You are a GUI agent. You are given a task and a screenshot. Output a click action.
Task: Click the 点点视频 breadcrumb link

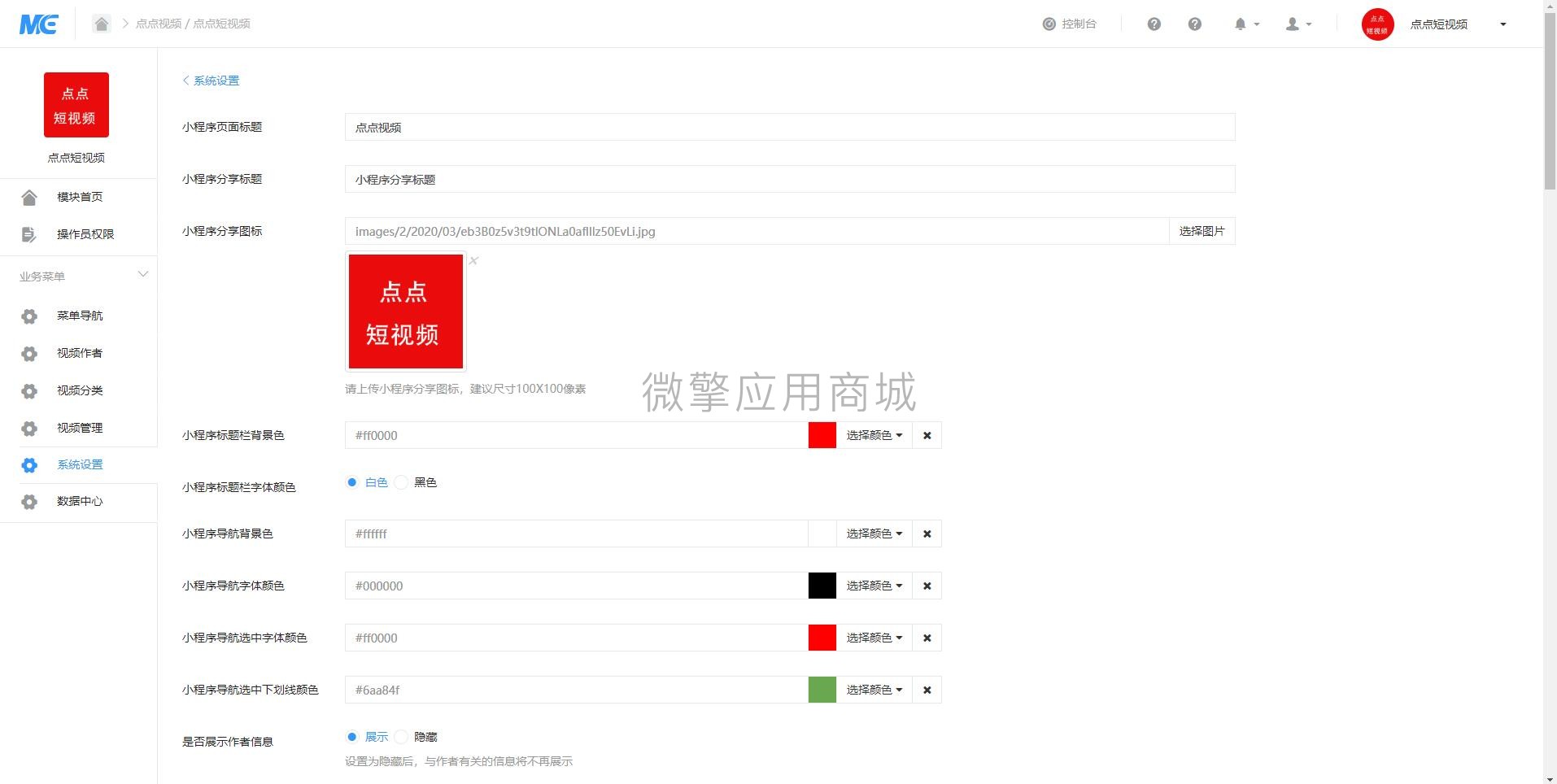coord(159,24)
